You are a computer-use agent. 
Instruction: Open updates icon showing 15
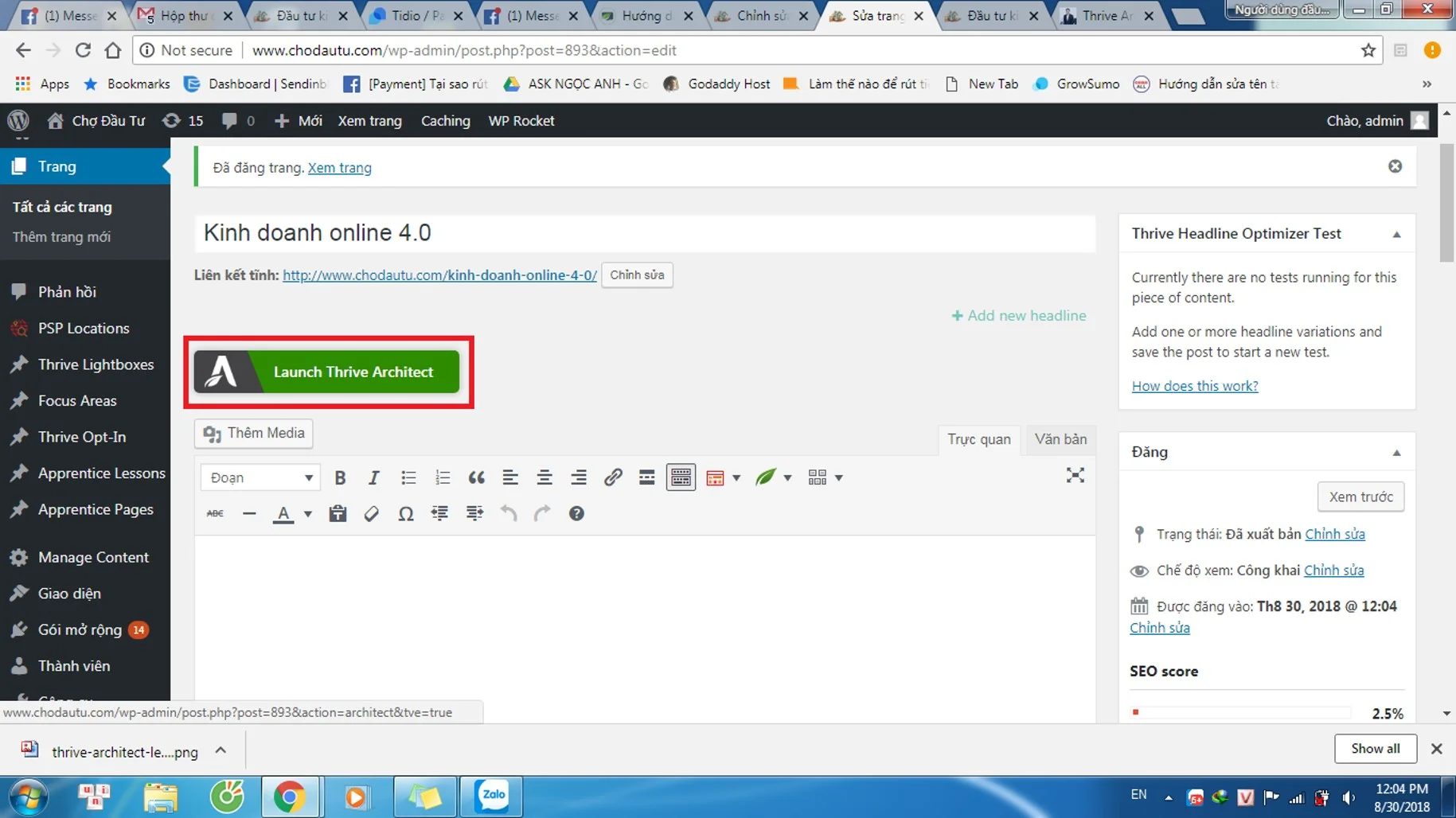click(x=182, y=121)
